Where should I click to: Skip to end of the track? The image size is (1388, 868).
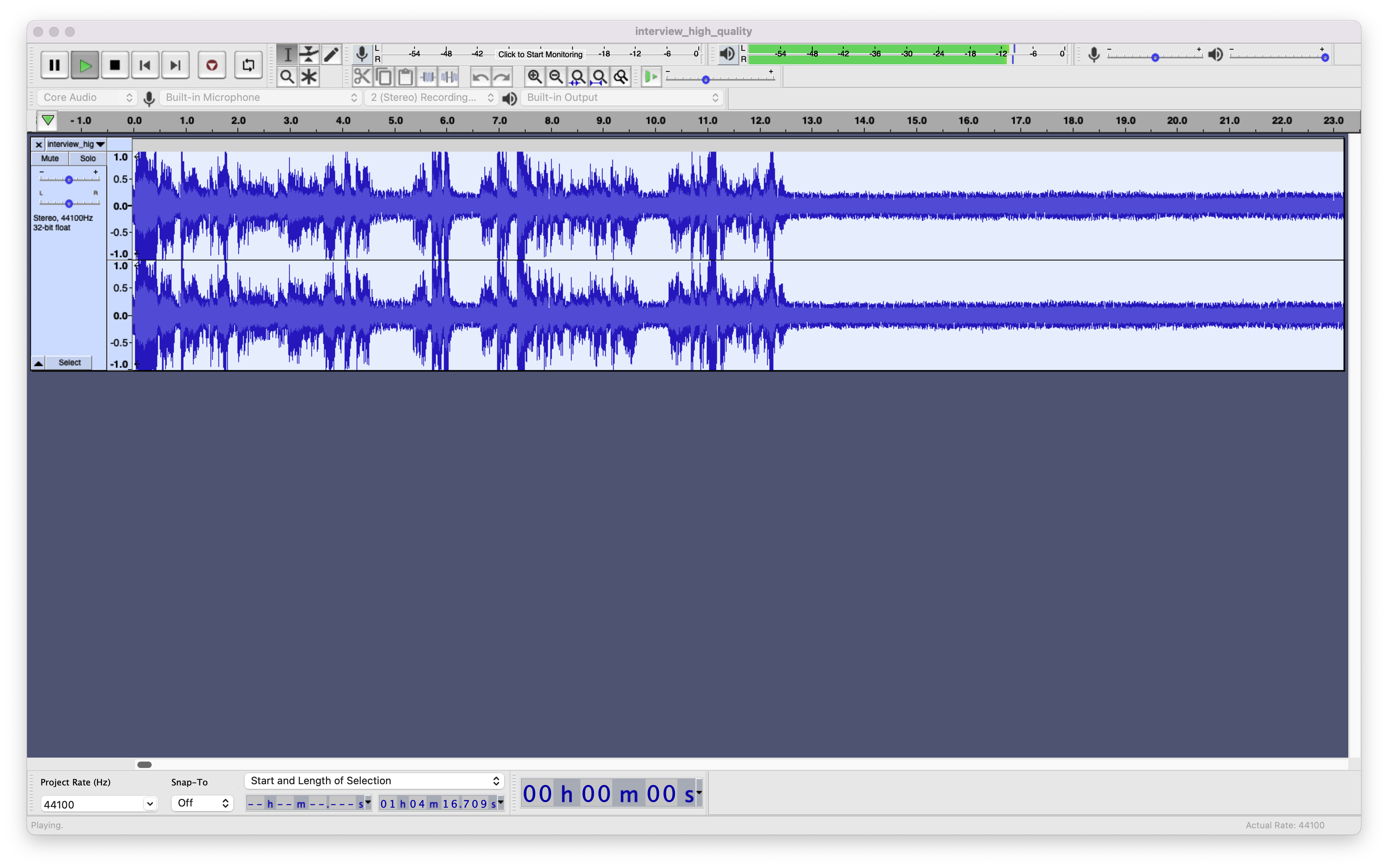click(175, 65)
